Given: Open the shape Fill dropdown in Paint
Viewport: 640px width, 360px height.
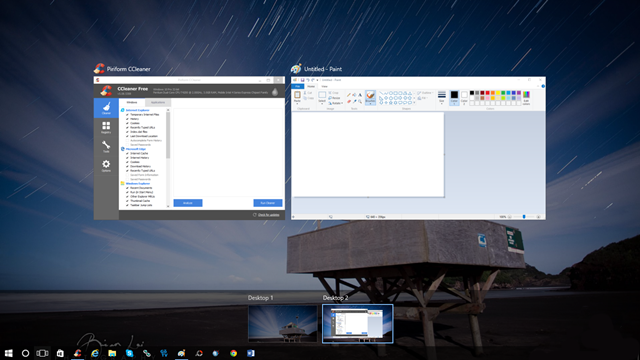Looking at the screenshot, I should [423, 98].
